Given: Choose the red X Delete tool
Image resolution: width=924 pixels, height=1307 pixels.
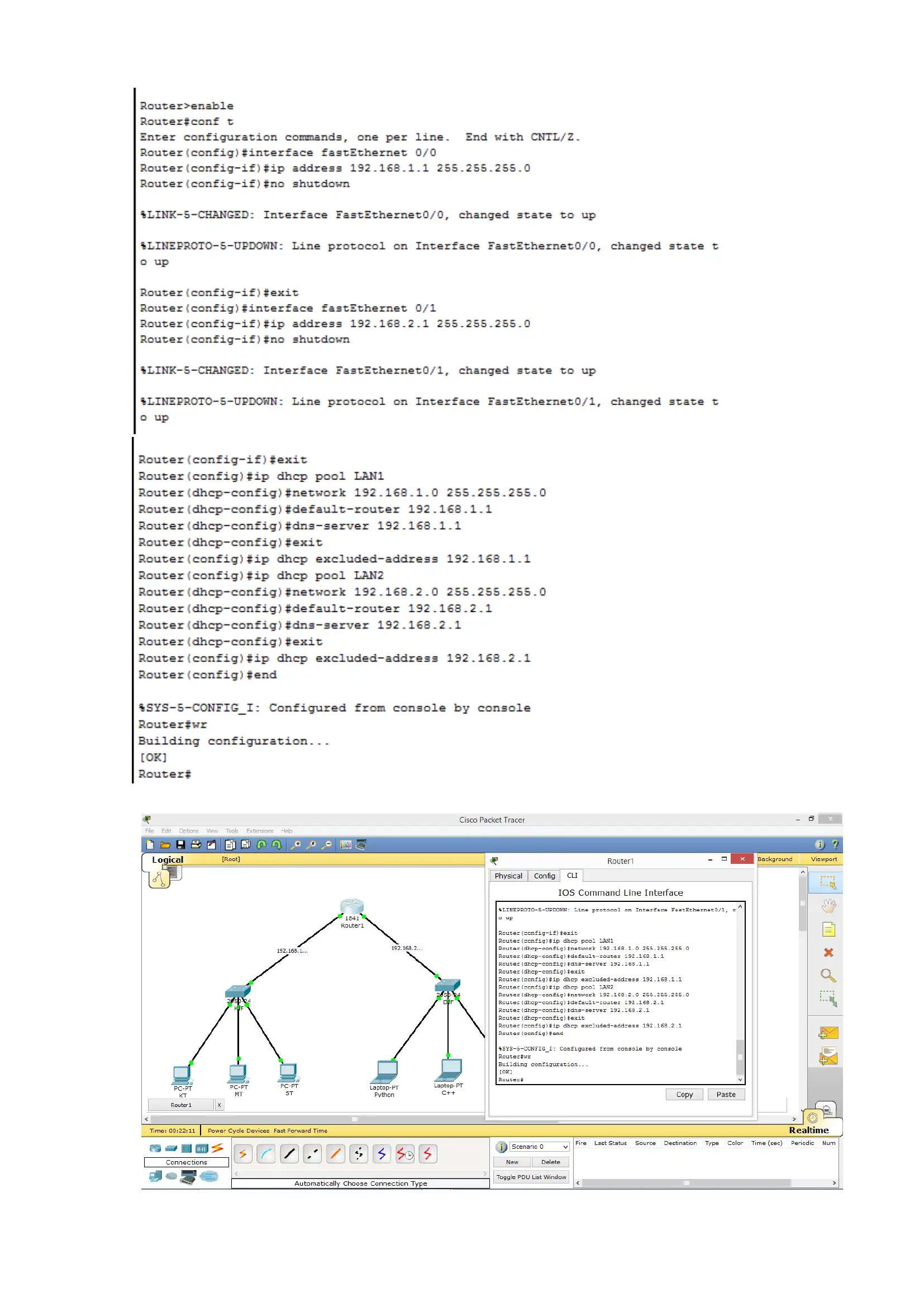Looking at the screenshot, I should (828, 952).
